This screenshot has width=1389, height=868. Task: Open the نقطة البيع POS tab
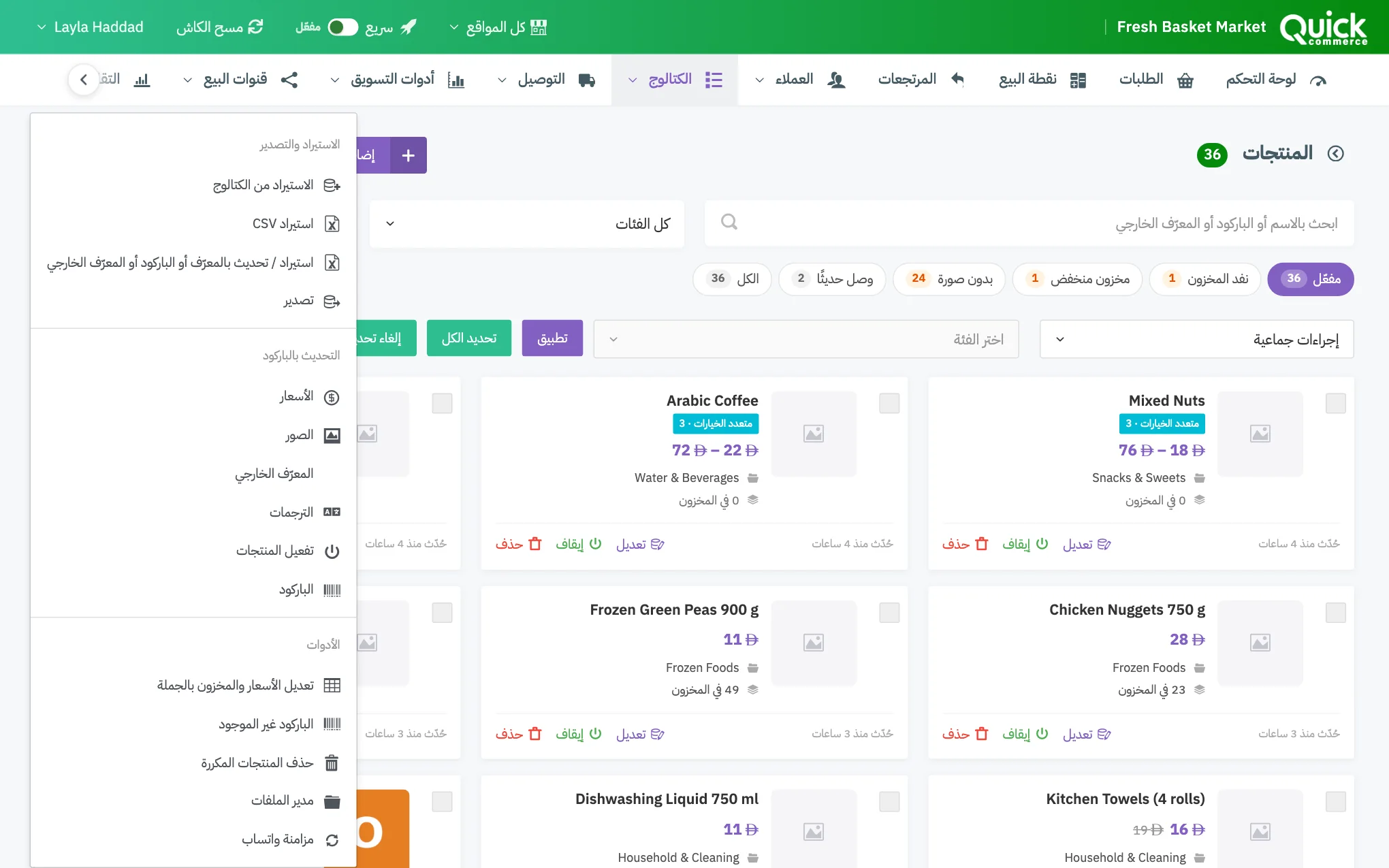pos(1042,80)
